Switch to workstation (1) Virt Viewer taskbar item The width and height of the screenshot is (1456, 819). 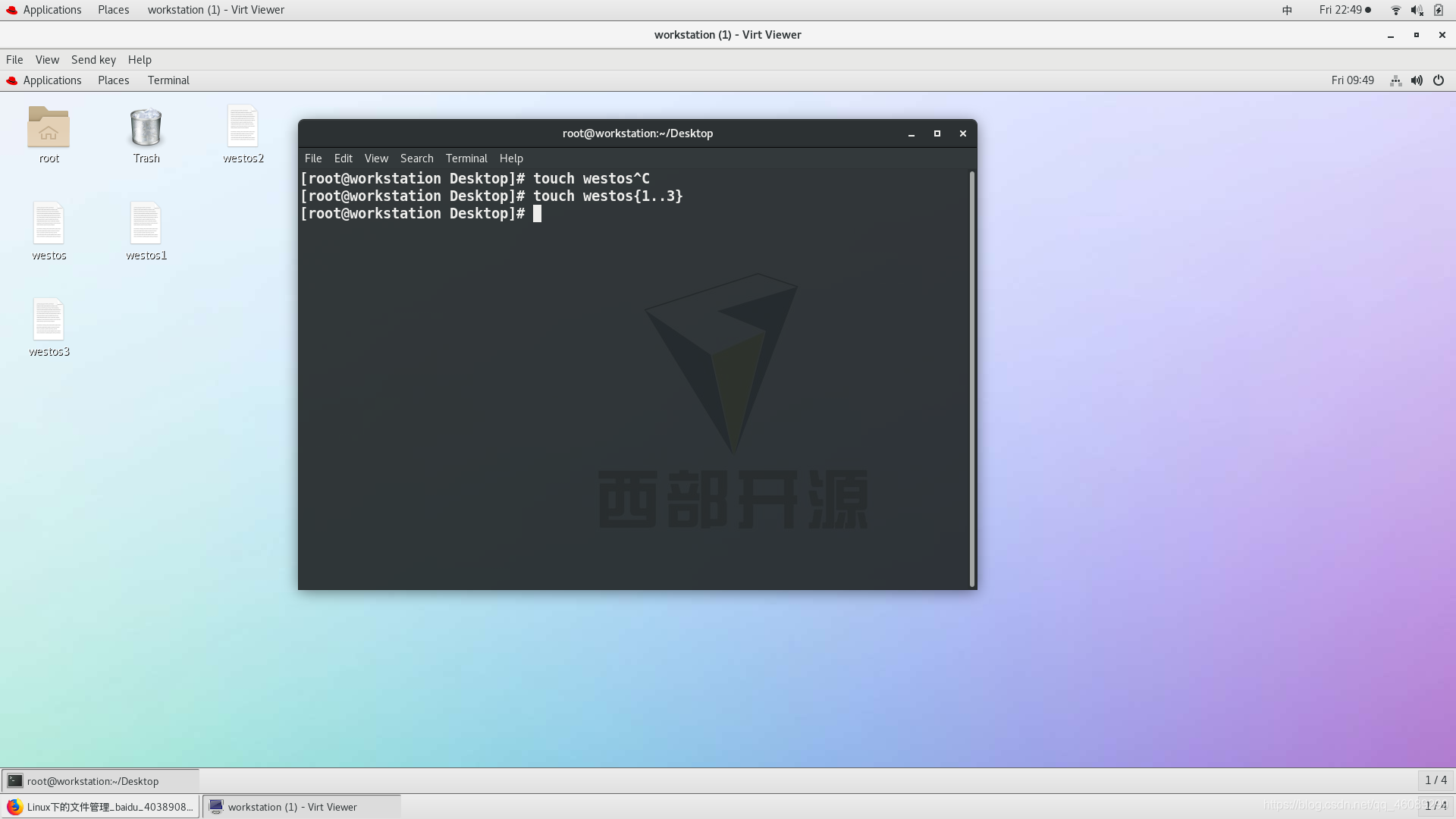tap(302, 807)
